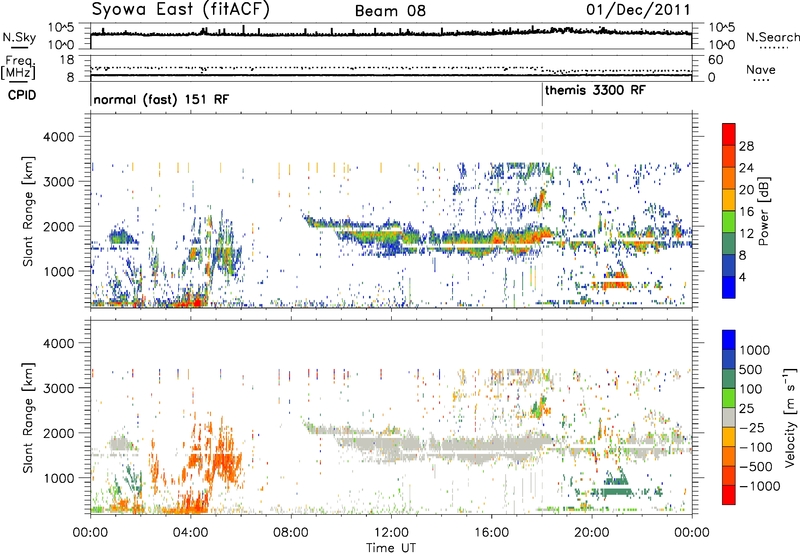
Task: Click the "500" tick on Velocity colorbar
Action: click(x=751, y=369)
